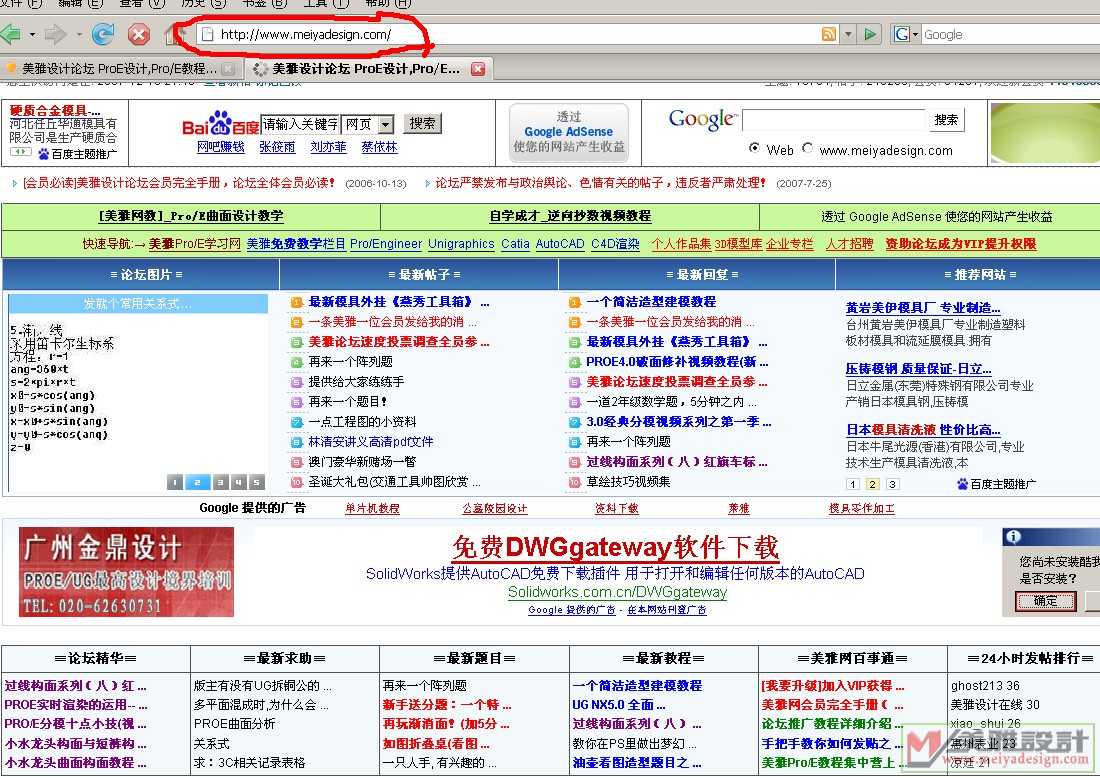Image resolution: width=1100 pixels, height=778 pixels.
Task: Select the second loading 美雅设计论坛 tab
Action: [x=368, y=69]
